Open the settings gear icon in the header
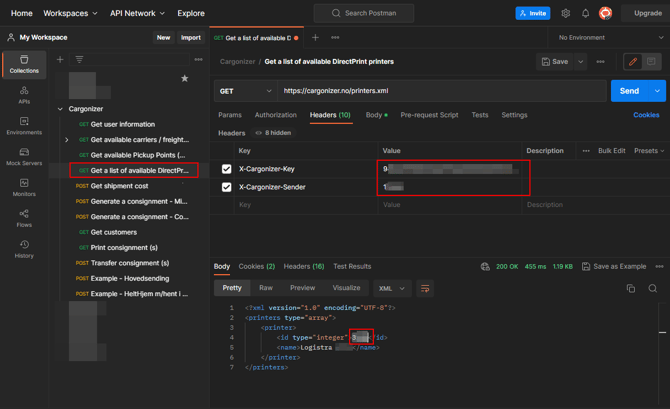 tap(566, 13)
